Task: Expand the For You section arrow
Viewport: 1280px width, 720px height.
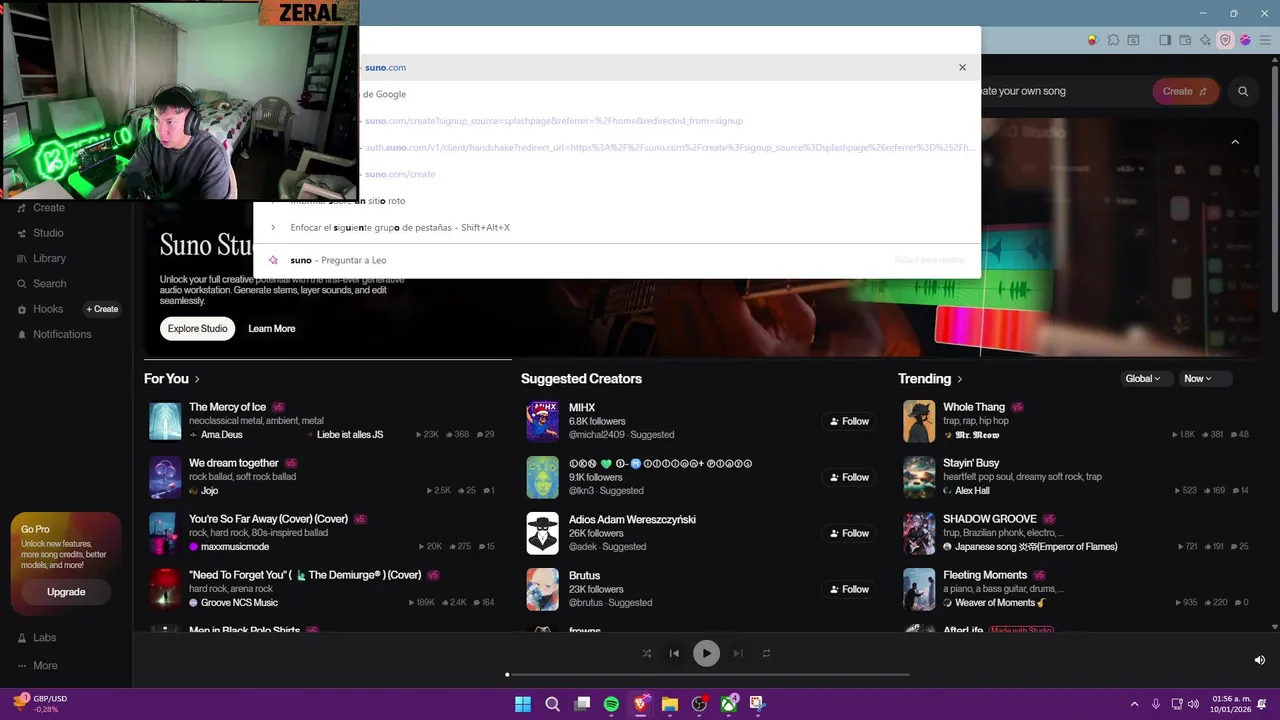Action: 197,379
